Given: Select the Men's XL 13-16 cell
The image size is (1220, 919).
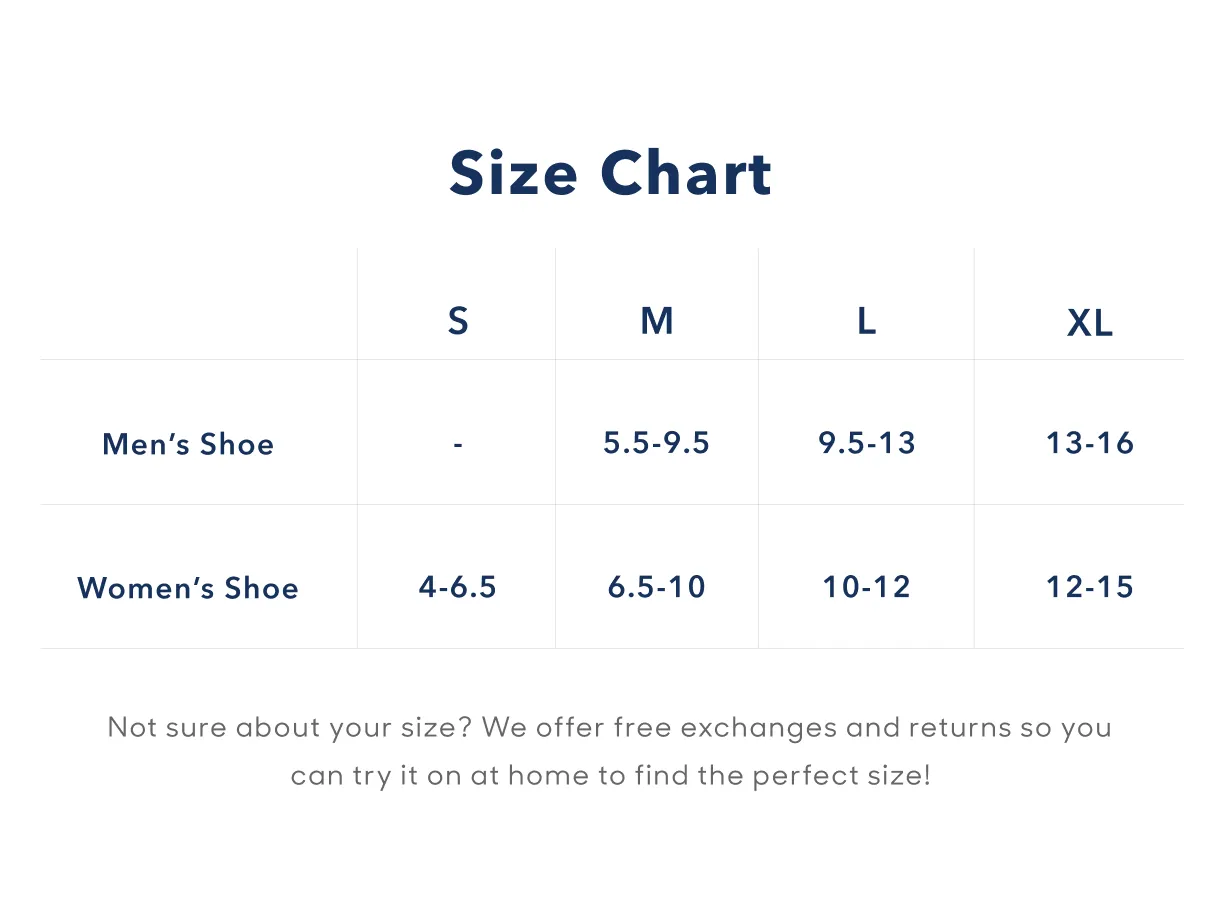Looking at the screenshot, I should coord(1090,443).
